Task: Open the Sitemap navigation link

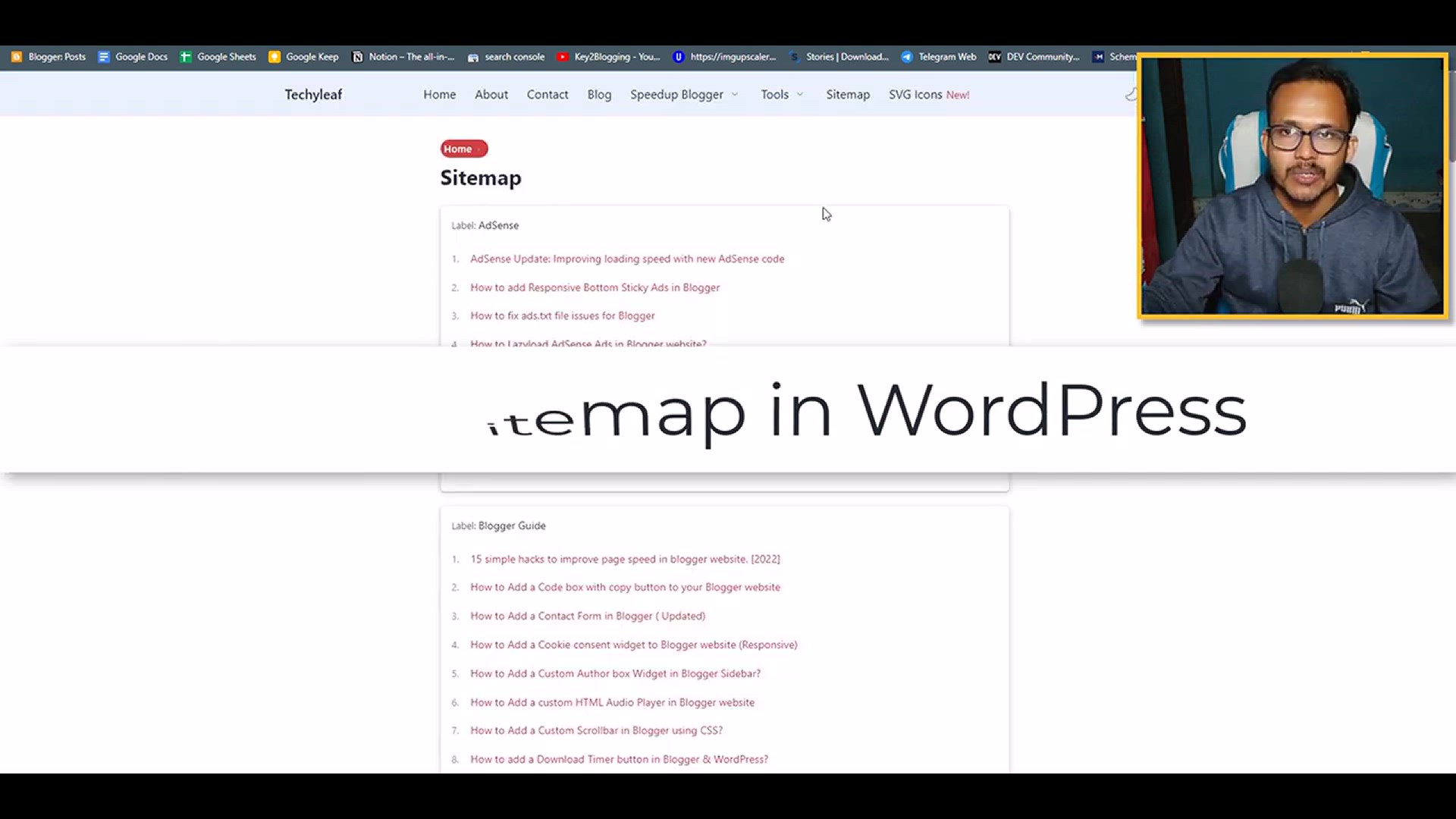Action: coord(848,95)
